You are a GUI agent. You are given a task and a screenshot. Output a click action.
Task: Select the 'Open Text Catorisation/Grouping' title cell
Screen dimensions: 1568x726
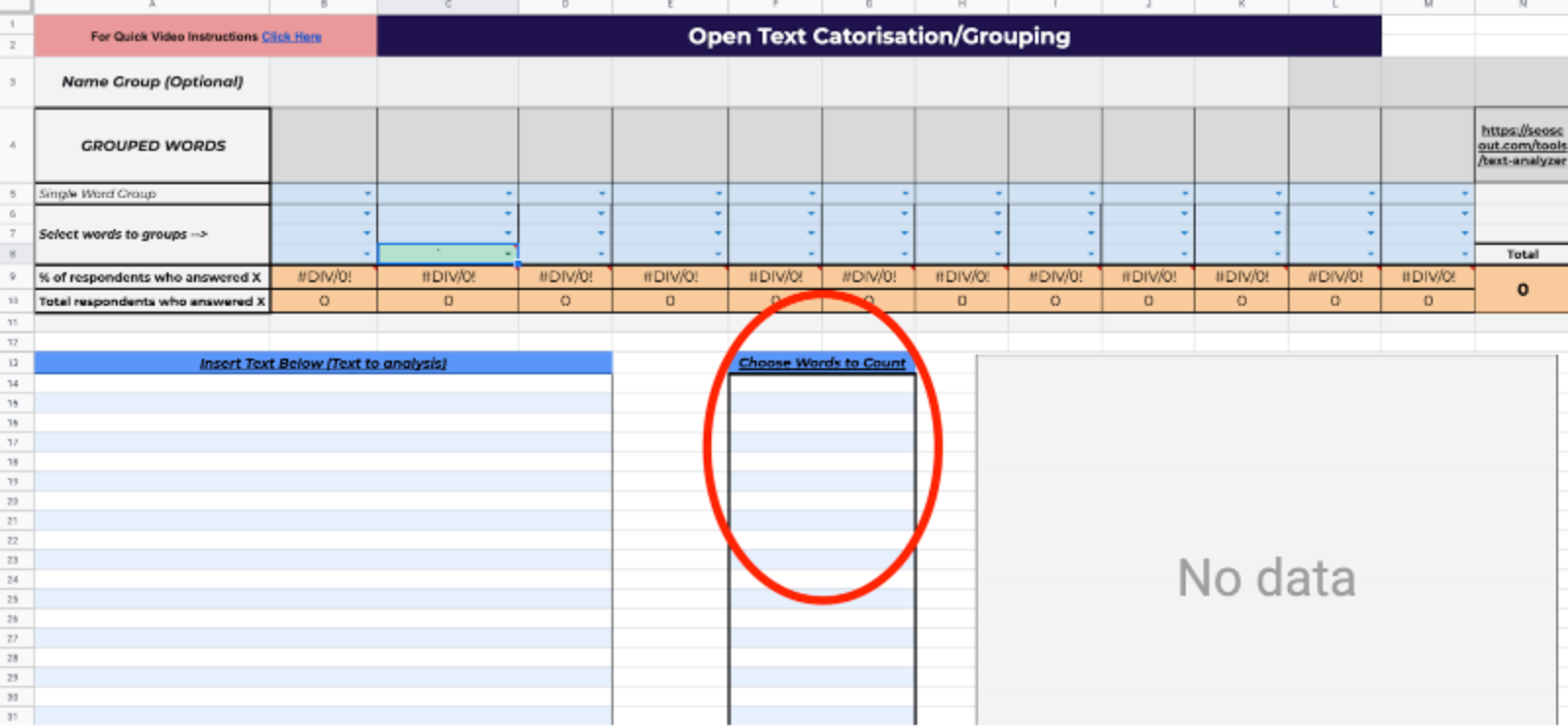point(879,36)
